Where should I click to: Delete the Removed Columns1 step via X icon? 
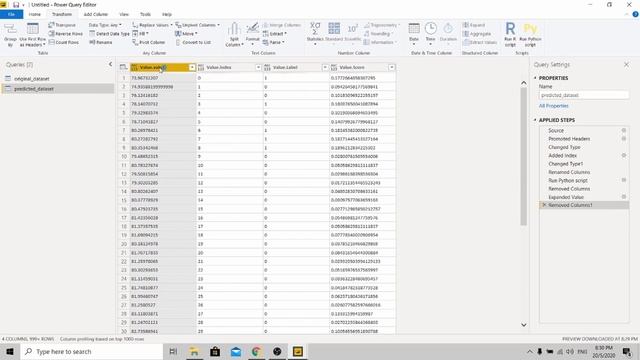tap(544, 205)
